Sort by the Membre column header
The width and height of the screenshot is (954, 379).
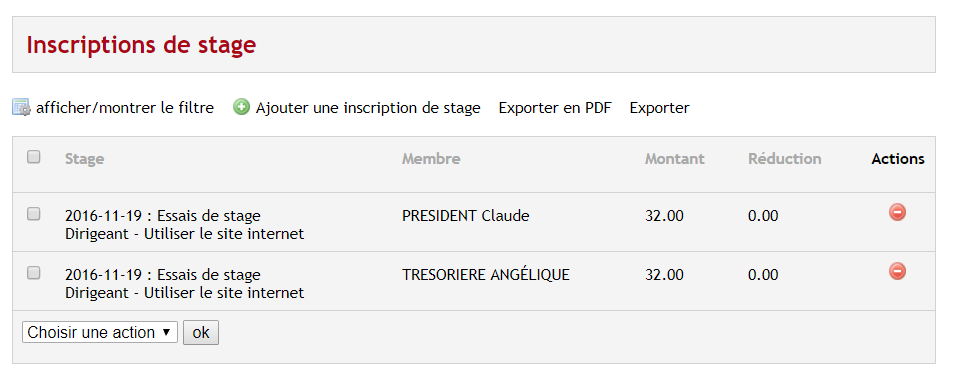[431, 159]
